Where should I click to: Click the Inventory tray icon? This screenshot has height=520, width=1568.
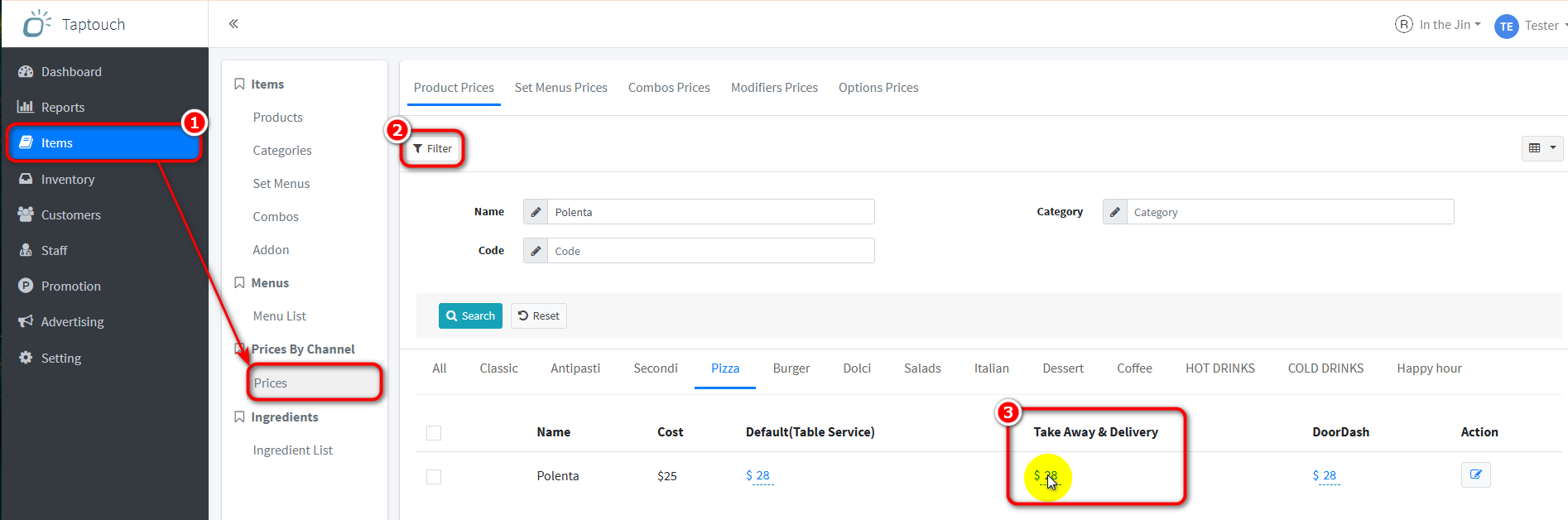26,179
